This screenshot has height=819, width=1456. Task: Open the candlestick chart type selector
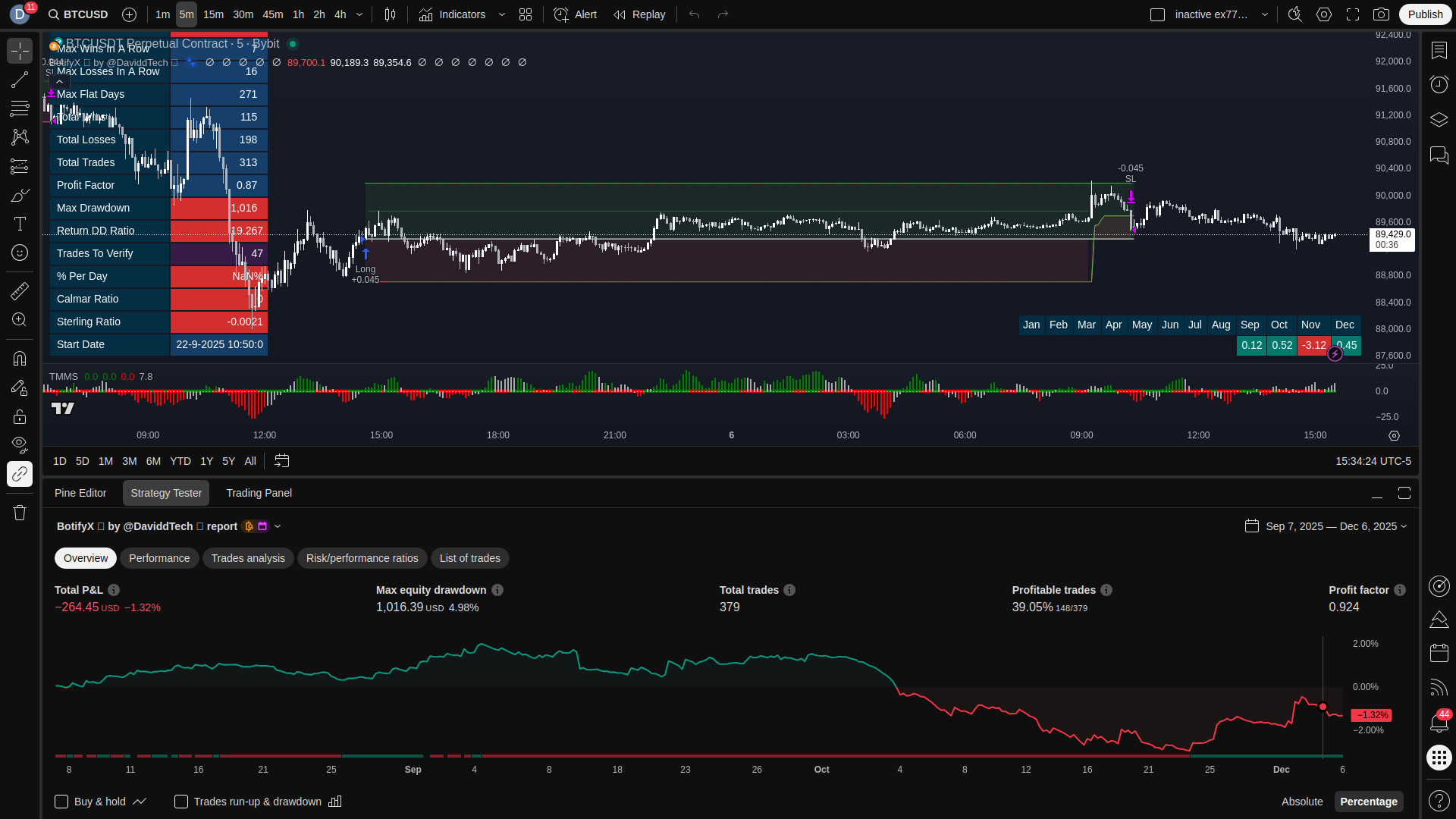390,14
